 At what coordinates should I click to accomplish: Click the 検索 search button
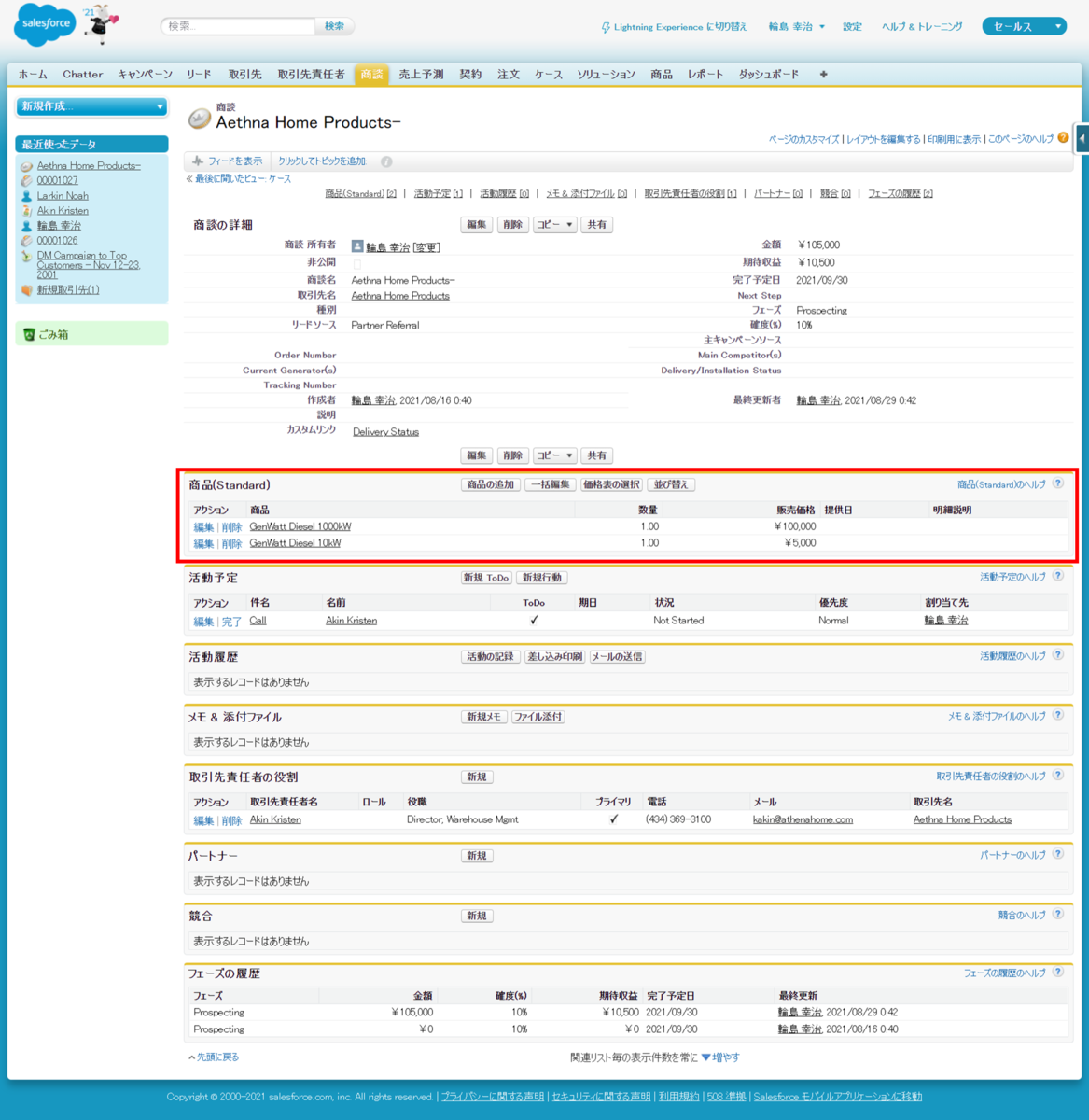(334, 26)
